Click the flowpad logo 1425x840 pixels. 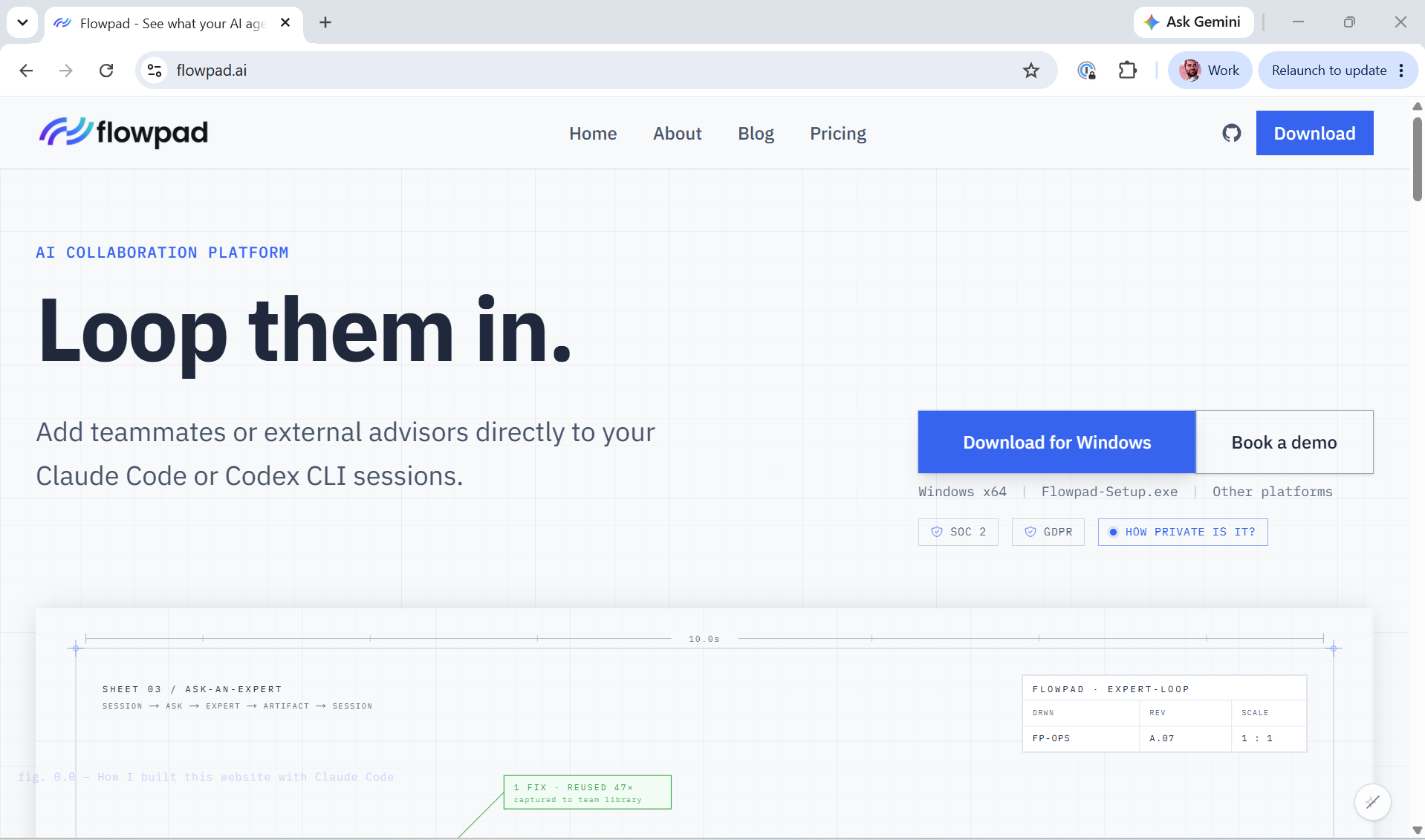[x=123, y=133]
